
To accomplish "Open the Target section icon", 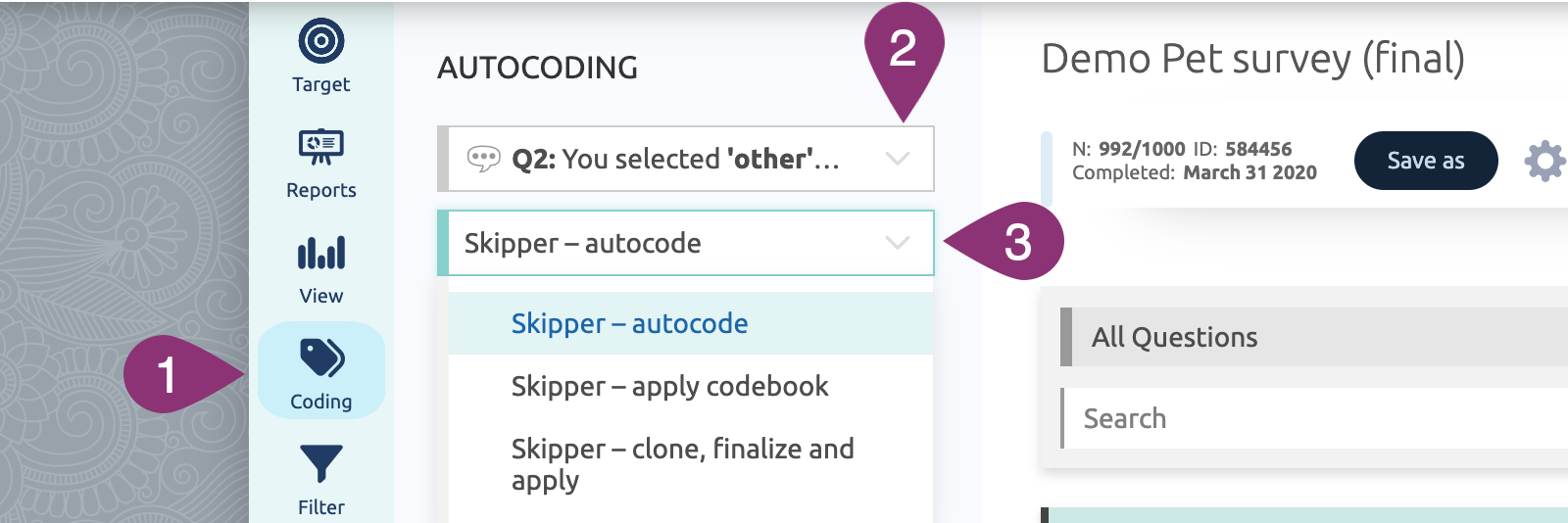I will point(321,41).
